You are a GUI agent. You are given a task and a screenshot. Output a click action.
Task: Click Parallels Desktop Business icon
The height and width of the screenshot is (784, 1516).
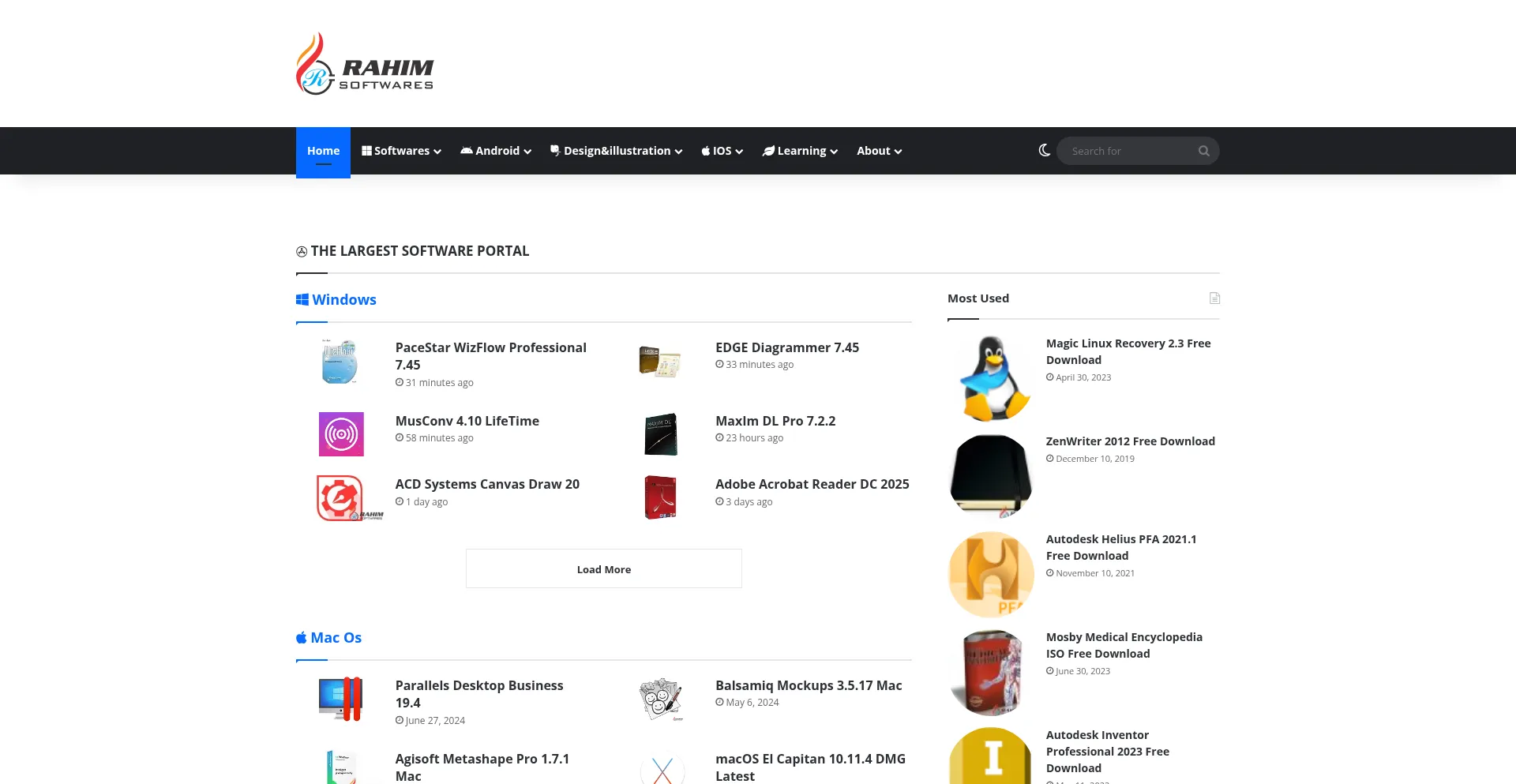pyautogui.click(x=340, y=699)
